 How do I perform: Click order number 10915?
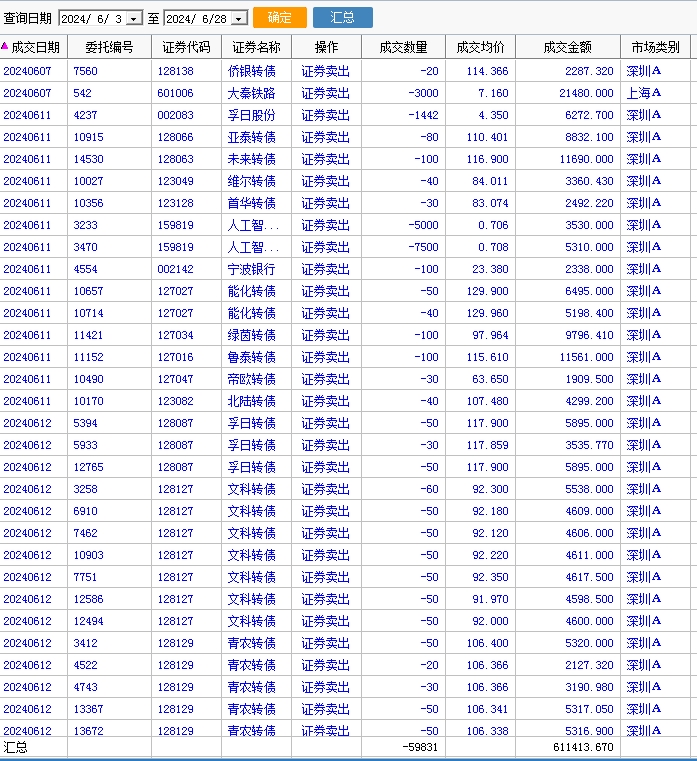(88, 137)
